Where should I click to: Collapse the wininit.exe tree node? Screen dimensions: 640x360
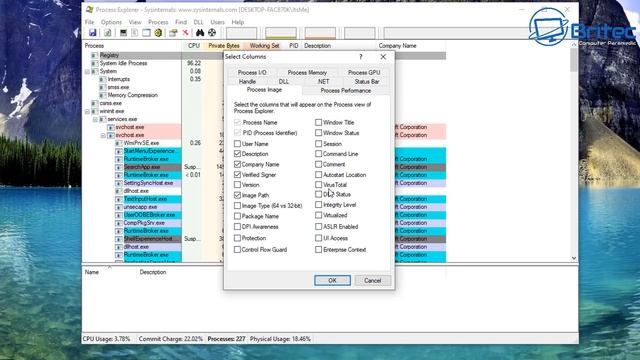(87, 111)
